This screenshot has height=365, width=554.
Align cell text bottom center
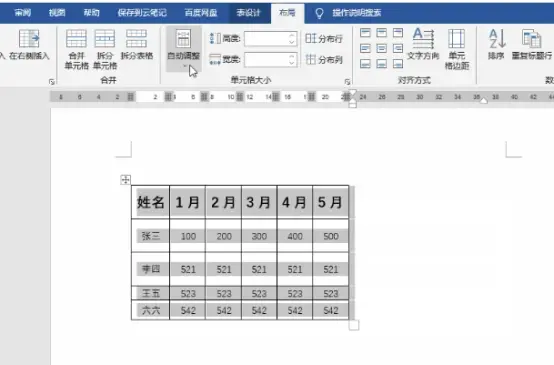(x=381, y=64)
